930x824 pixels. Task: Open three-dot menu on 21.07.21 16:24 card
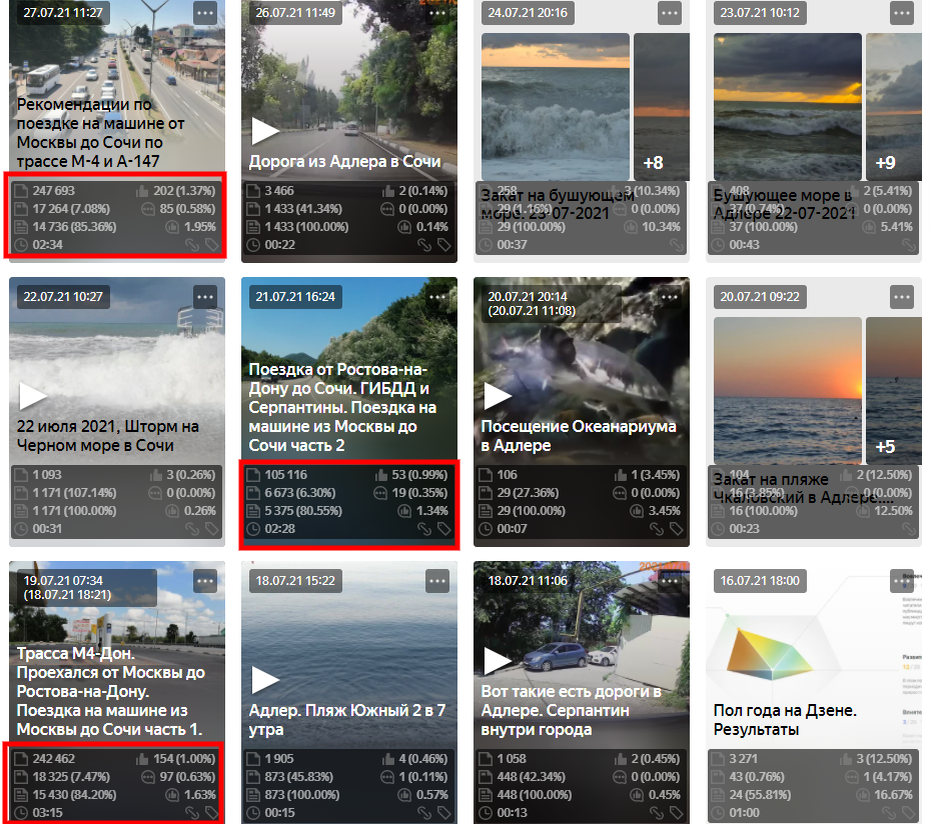coord(438,297)
